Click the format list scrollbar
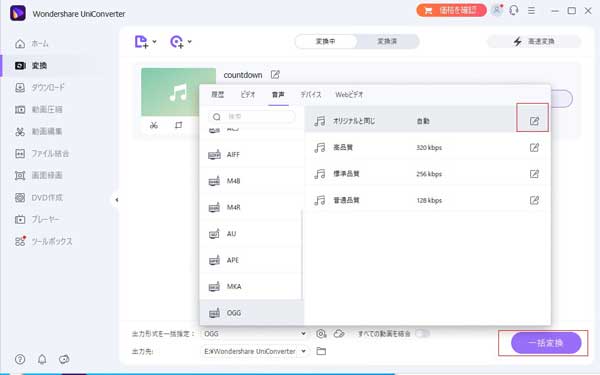Screen dimensions: 600x375 [302, 254]
